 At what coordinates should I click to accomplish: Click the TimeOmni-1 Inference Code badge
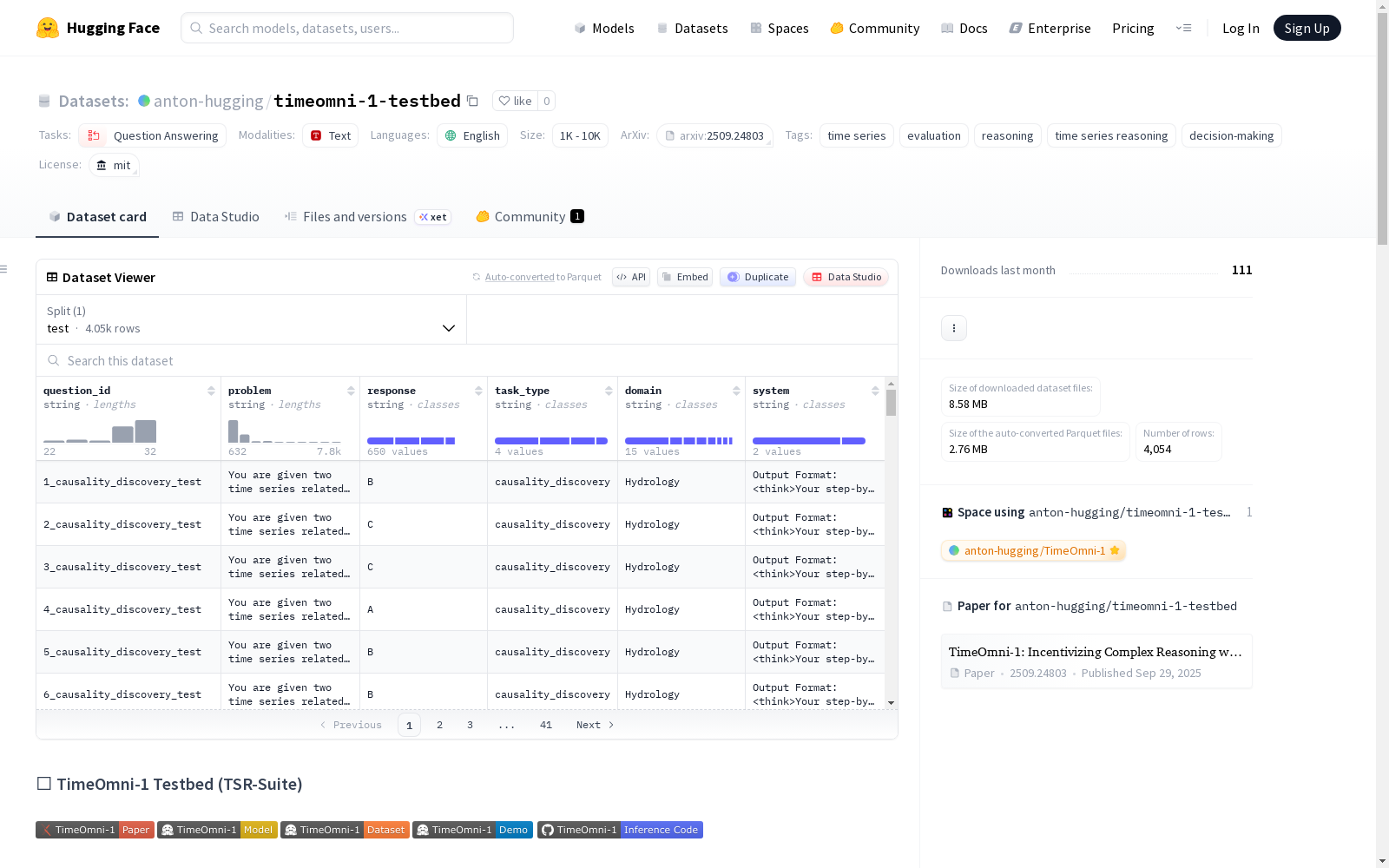tap(620, 830)
